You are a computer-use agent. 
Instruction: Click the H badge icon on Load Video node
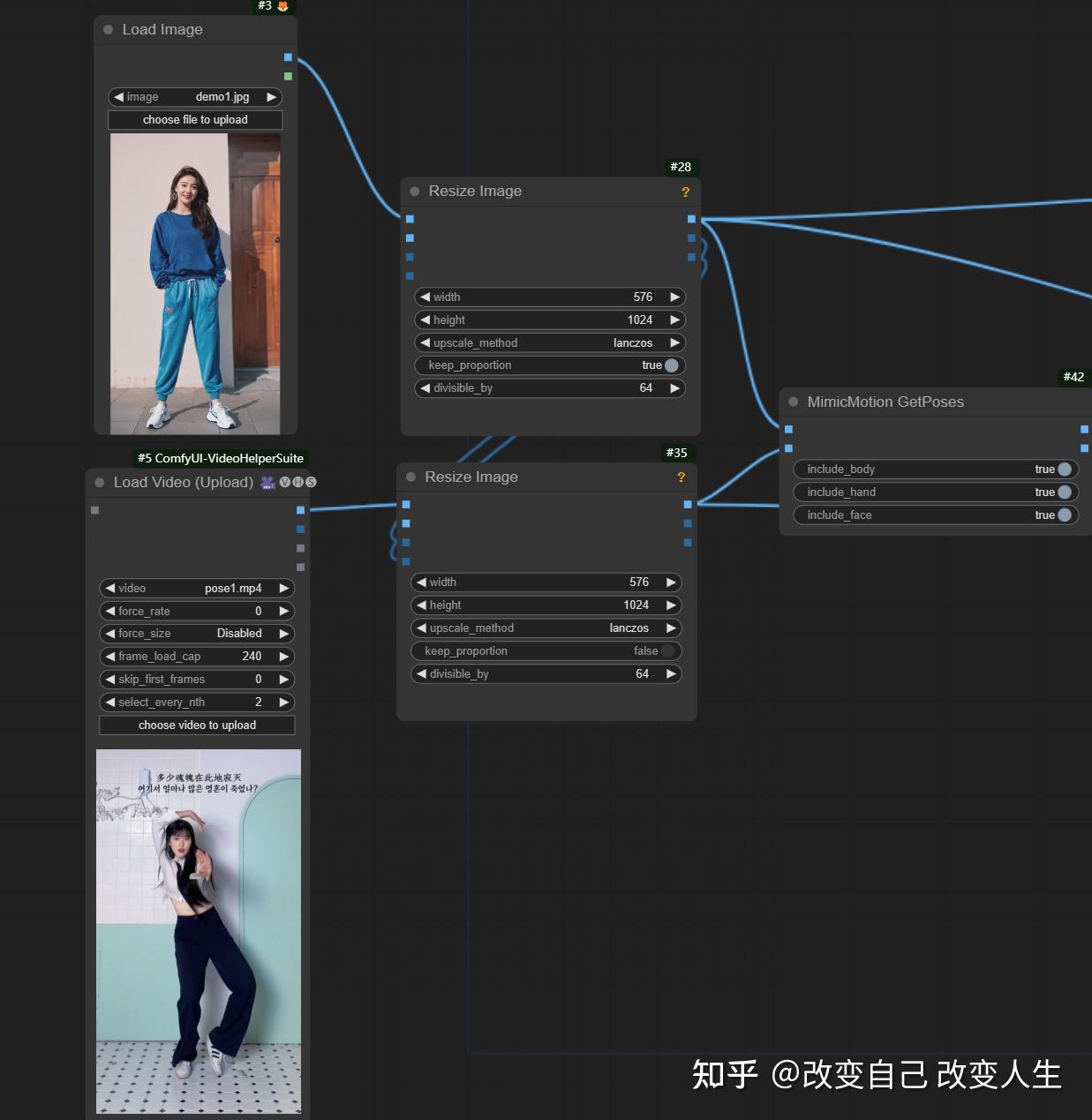click(297, 482)
